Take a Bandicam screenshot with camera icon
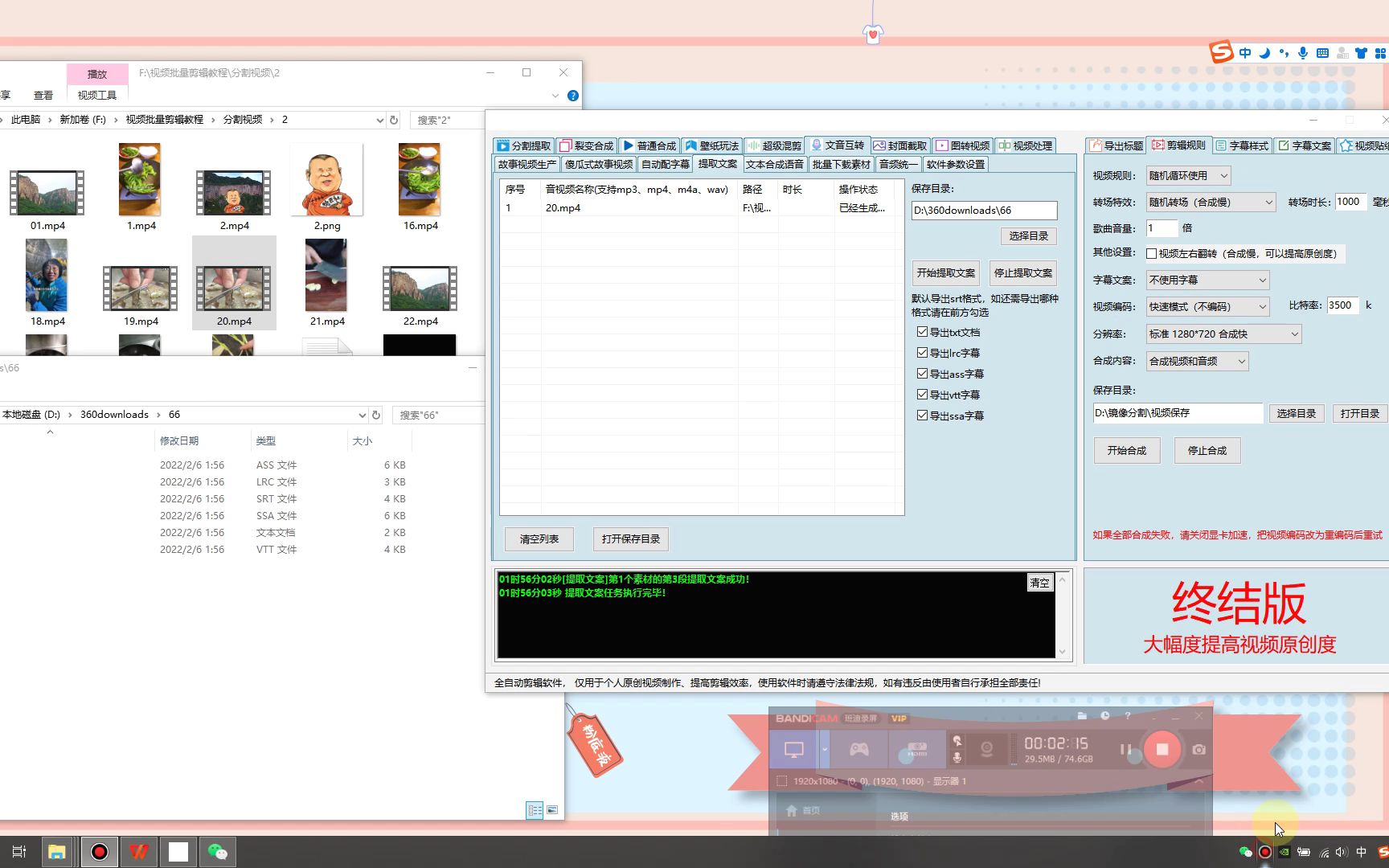 click(1198, 749)
